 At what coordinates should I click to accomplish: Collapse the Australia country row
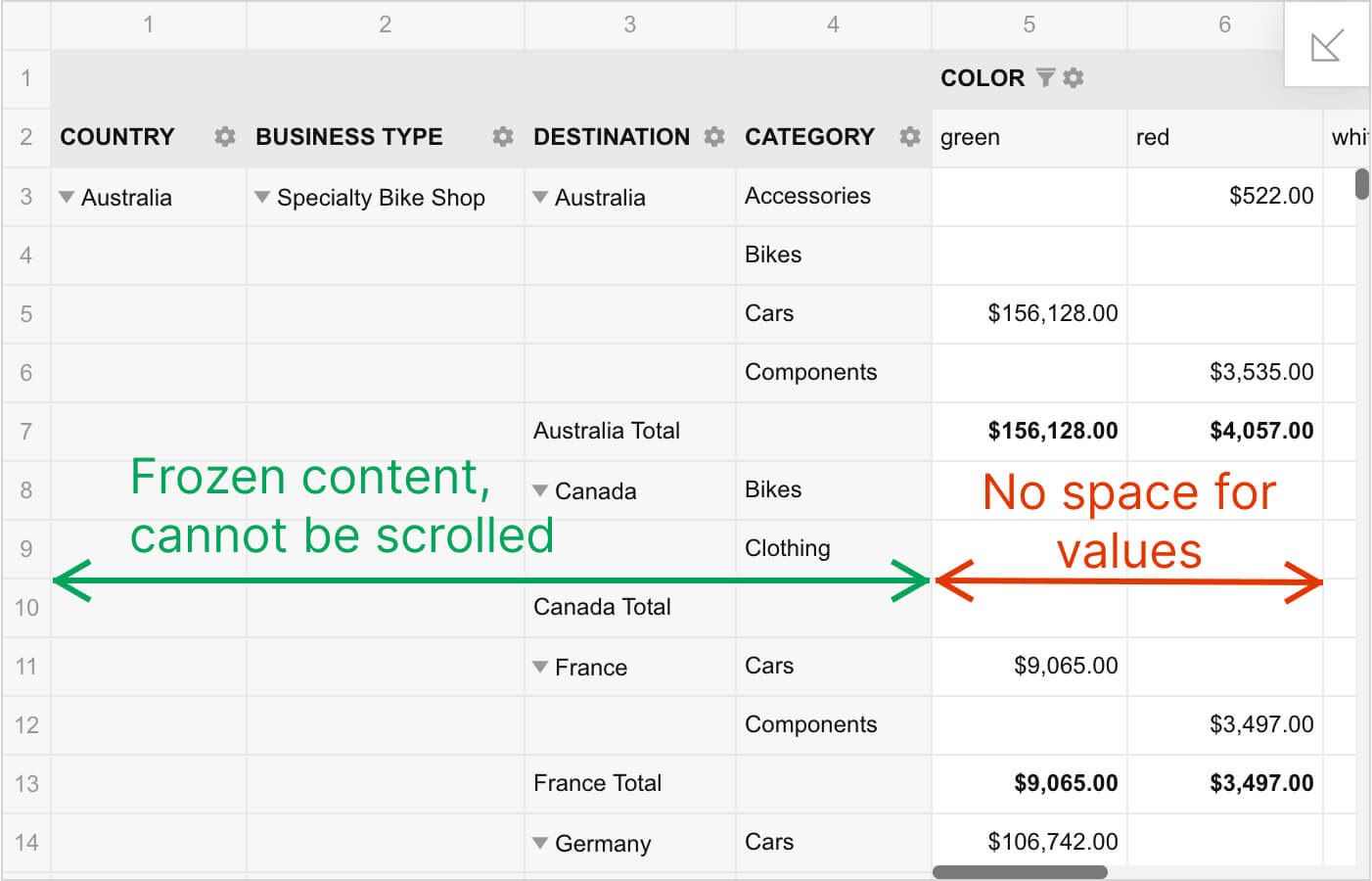67,197
